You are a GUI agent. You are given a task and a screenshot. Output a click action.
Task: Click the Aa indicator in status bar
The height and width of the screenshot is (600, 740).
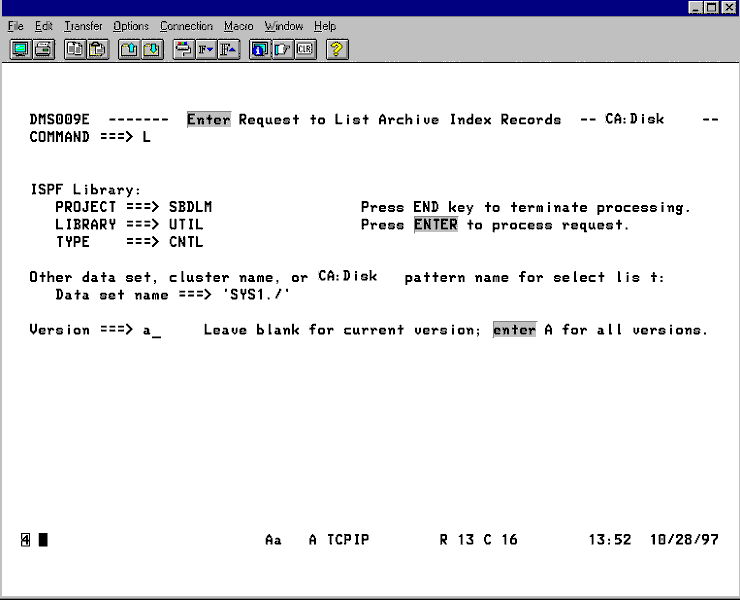click(273, 540)
